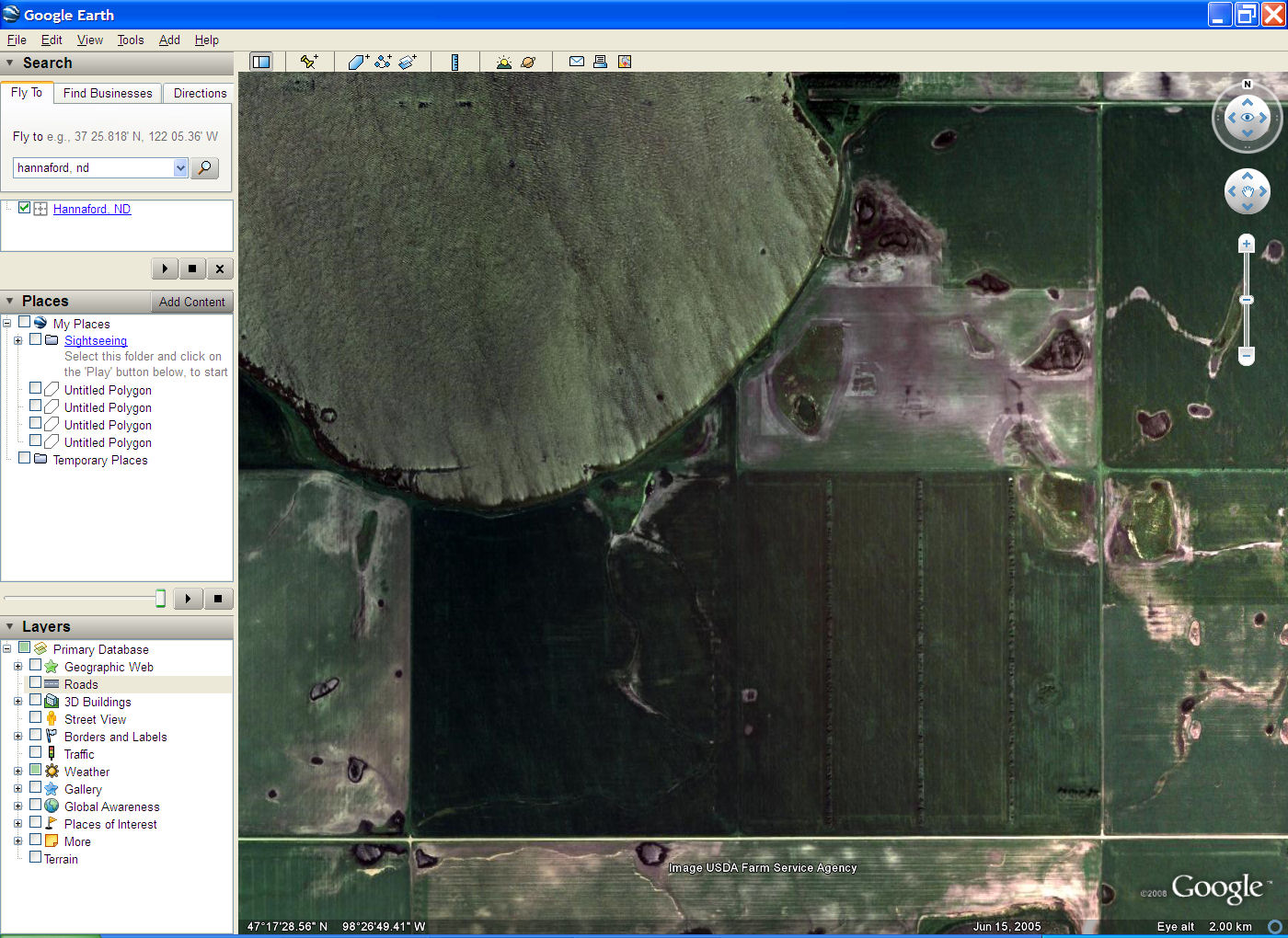Check the Temporary Places checkbox
The width and height of the screenshot is (1288, 938).
(24, 458)
